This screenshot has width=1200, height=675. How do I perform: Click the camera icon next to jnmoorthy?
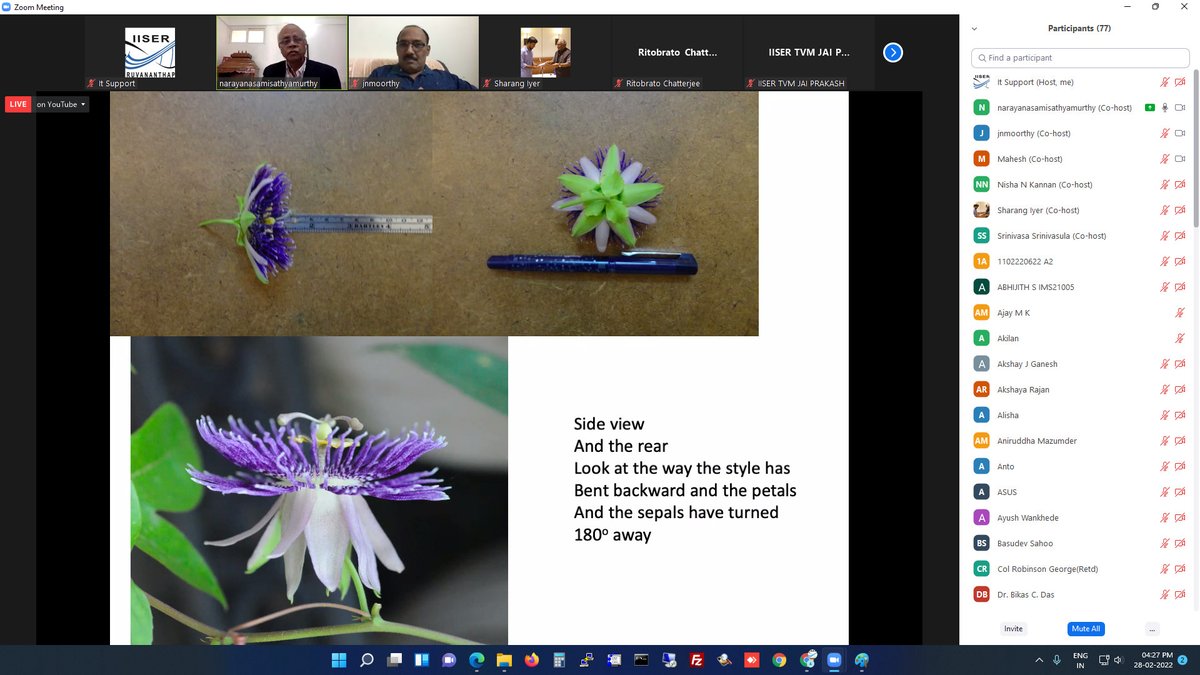point(1181,133)
